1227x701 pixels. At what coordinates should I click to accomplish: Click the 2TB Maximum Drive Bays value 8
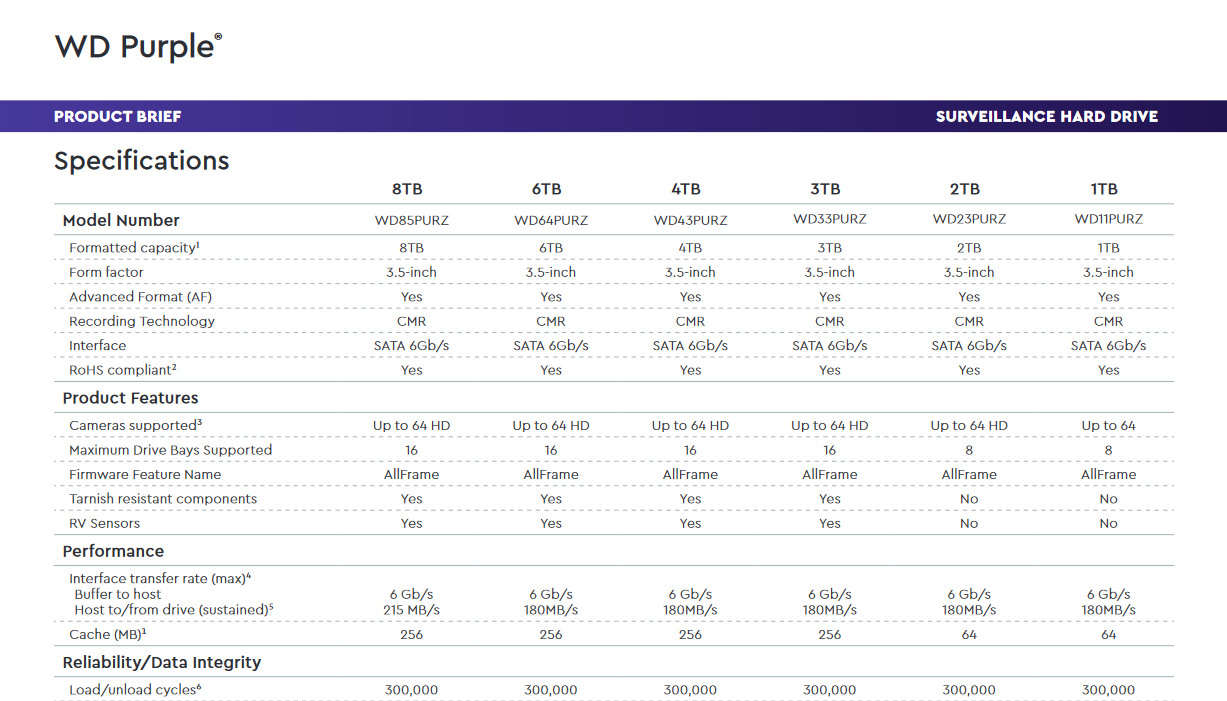click(x=969, y=450)
